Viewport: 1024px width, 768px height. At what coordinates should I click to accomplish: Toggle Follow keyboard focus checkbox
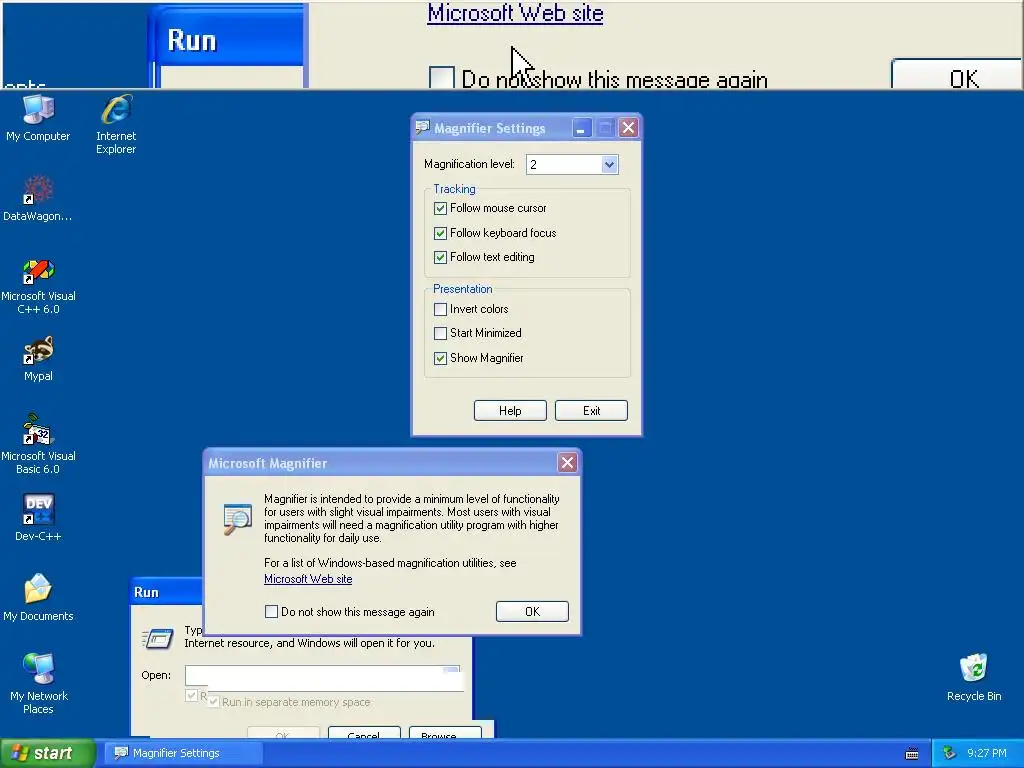[440, 233]
